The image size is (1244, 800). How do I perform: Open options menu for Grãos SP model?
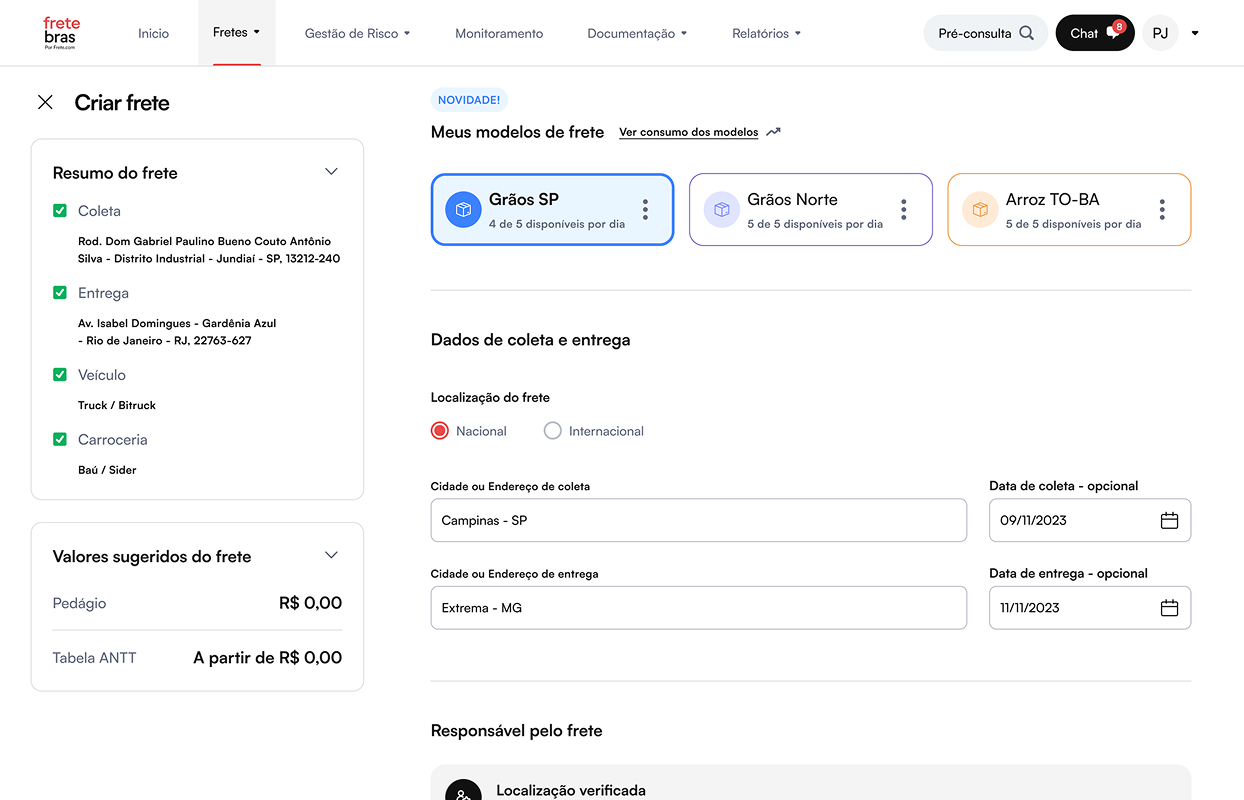[x=645, y=209]
